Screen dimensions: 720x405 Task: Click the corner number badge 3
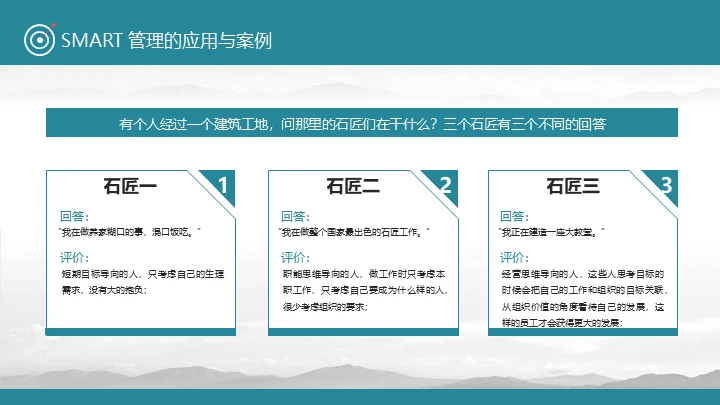tap(666, 186)
